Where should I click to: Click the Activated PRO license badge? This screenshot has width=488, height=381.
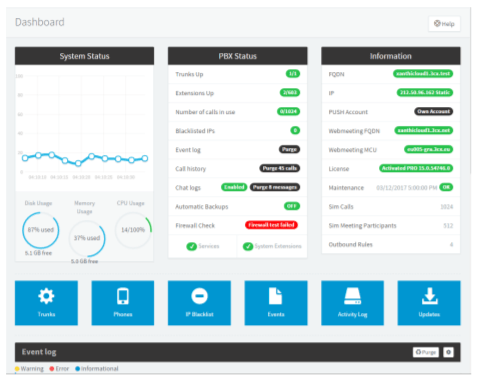pyautogui.click(x=416, y=168)
